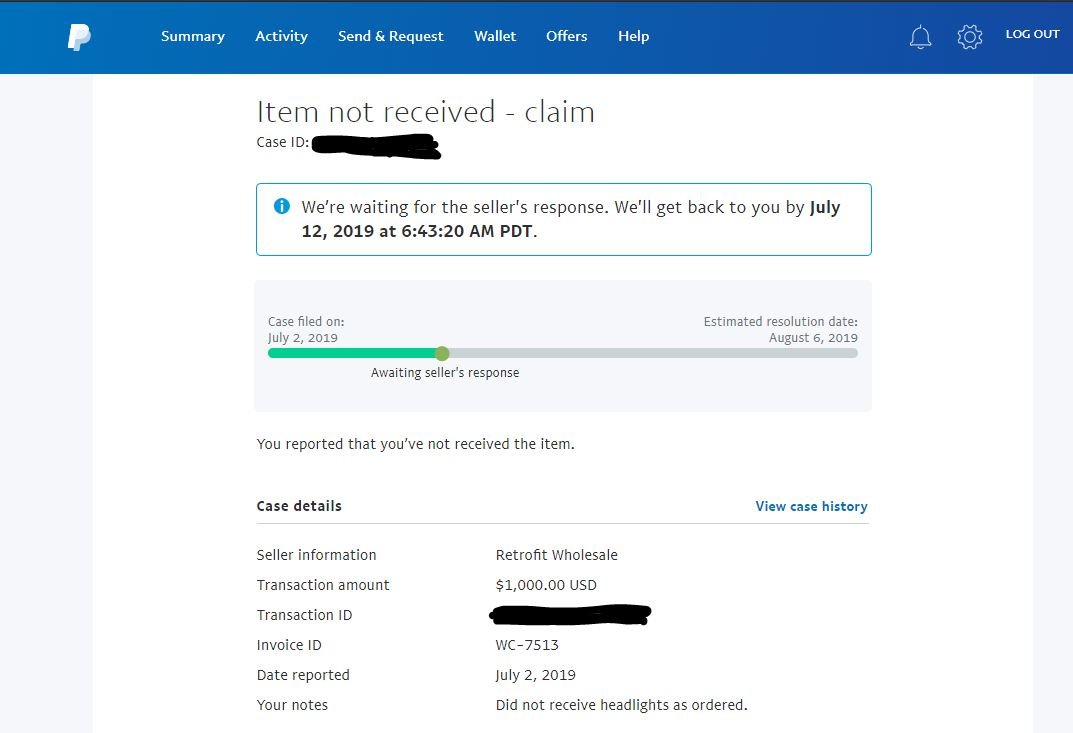The width and height of the screenshot is (1073, 733).
Task: Click 'You reported that you've not received' text
Action: click(x=415, y=444)
